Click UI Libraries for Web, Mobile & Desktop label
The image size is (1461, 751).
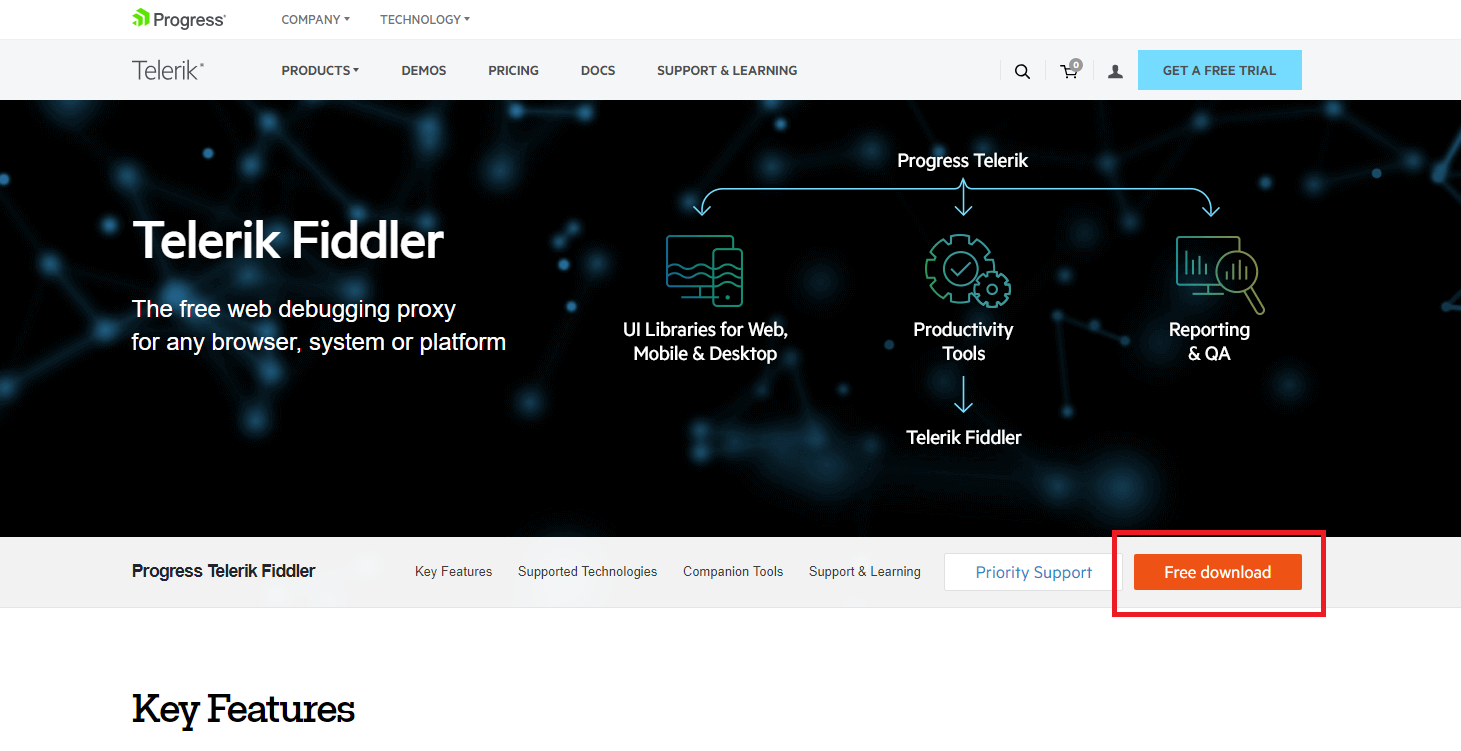pyautogui.click(x=705, y=342)
